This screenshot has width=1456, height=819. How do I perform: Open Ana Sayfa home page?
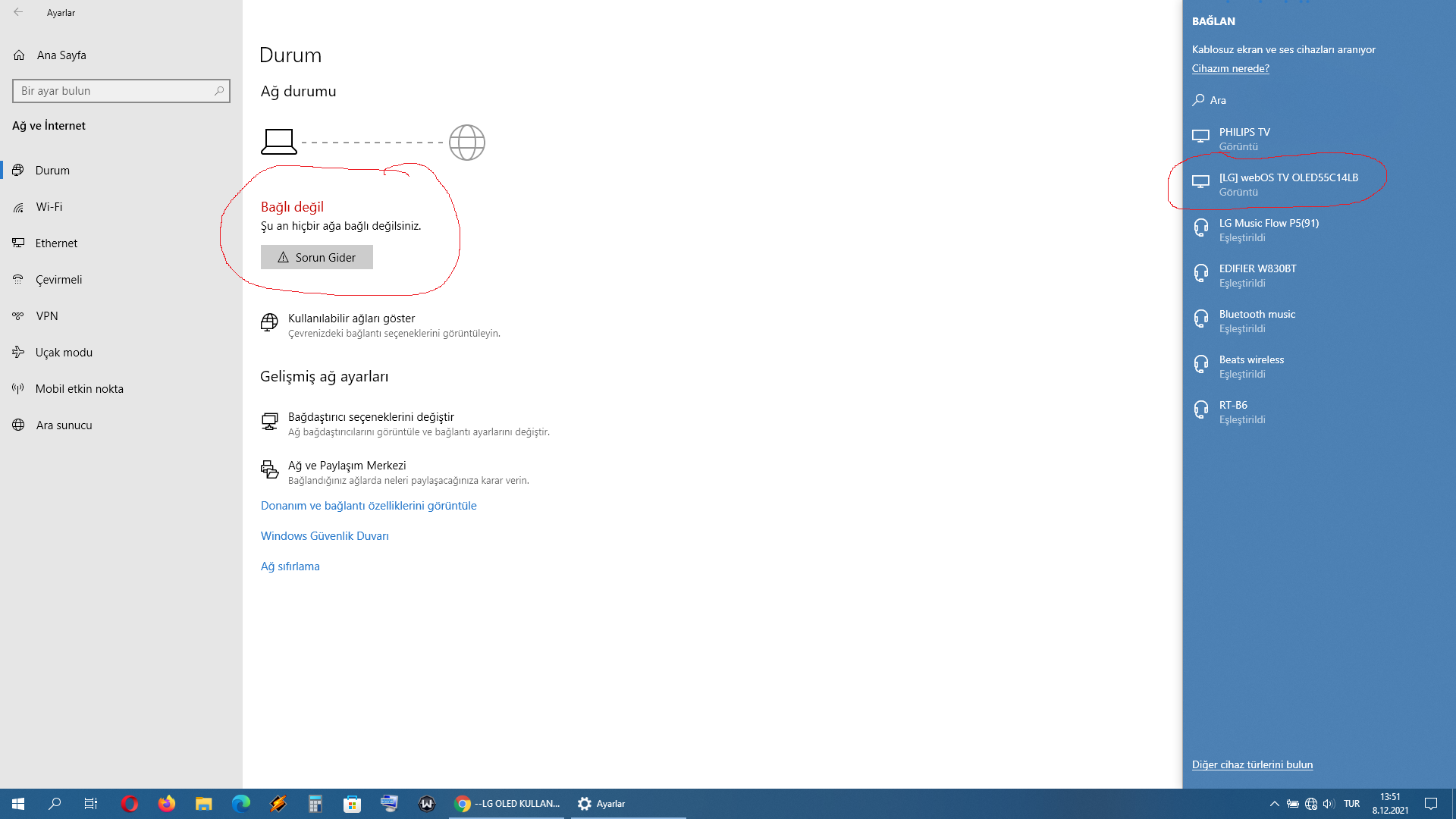pos(61,55)
